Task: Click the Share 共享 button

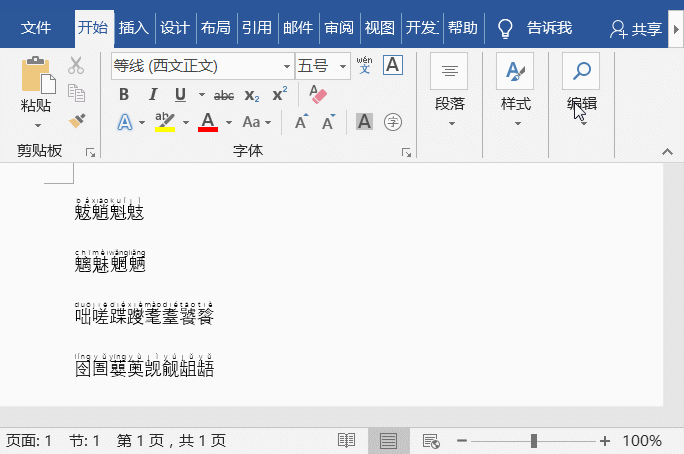Action: [636, 29]
